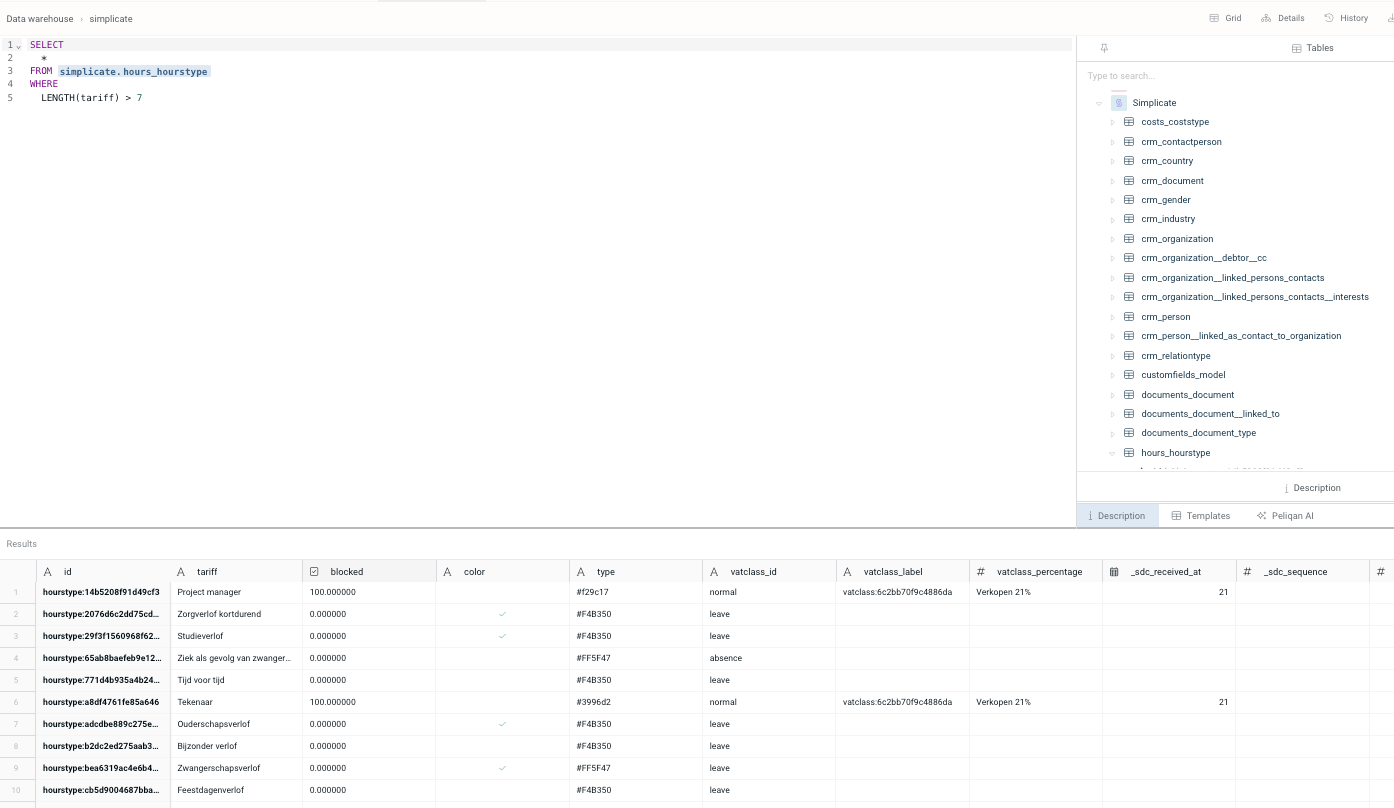Click the pin icon above the search box

pos(1104,48)
